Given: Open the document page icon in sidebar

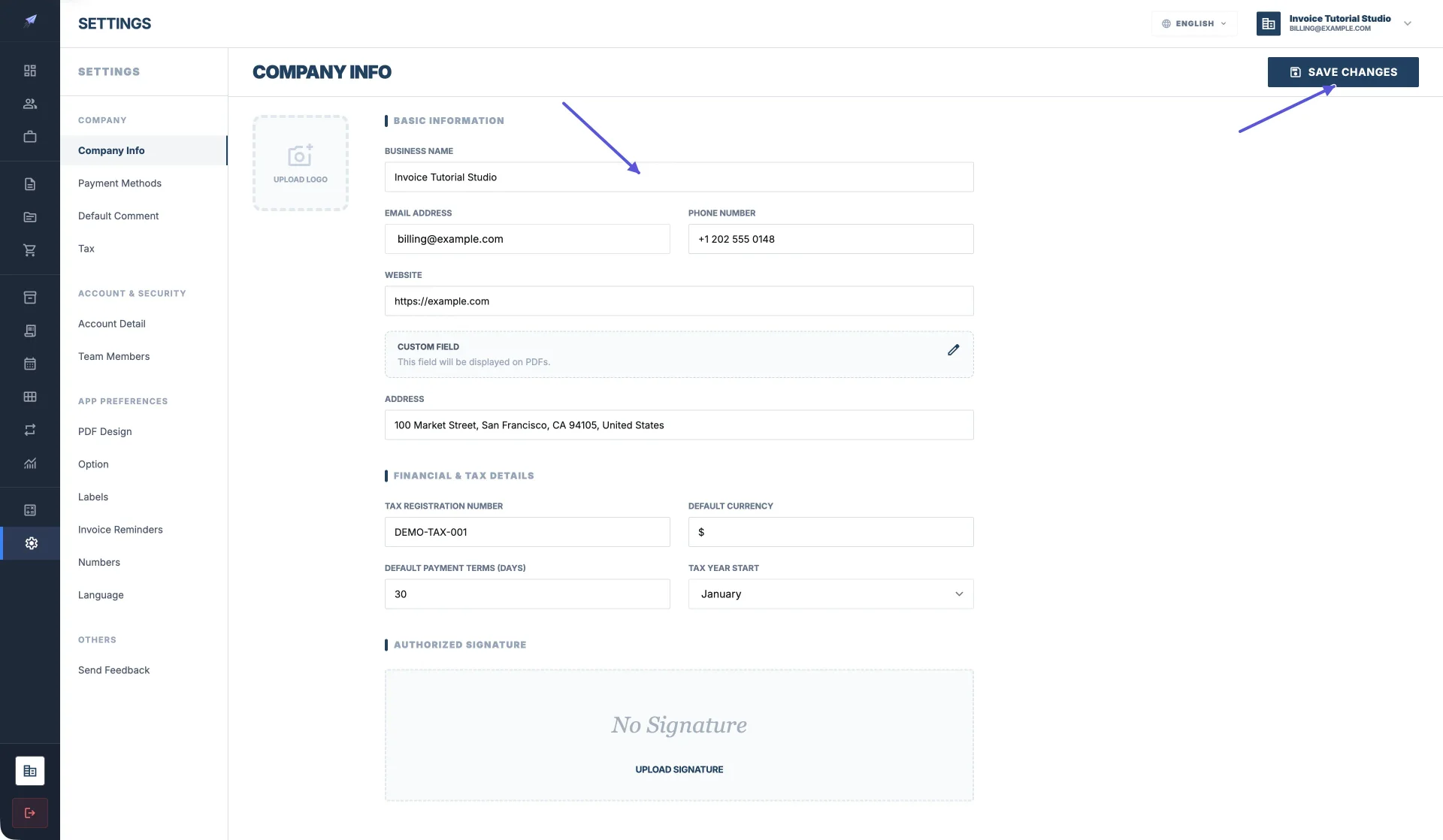Looking at the screenshot, I should 30,184.
